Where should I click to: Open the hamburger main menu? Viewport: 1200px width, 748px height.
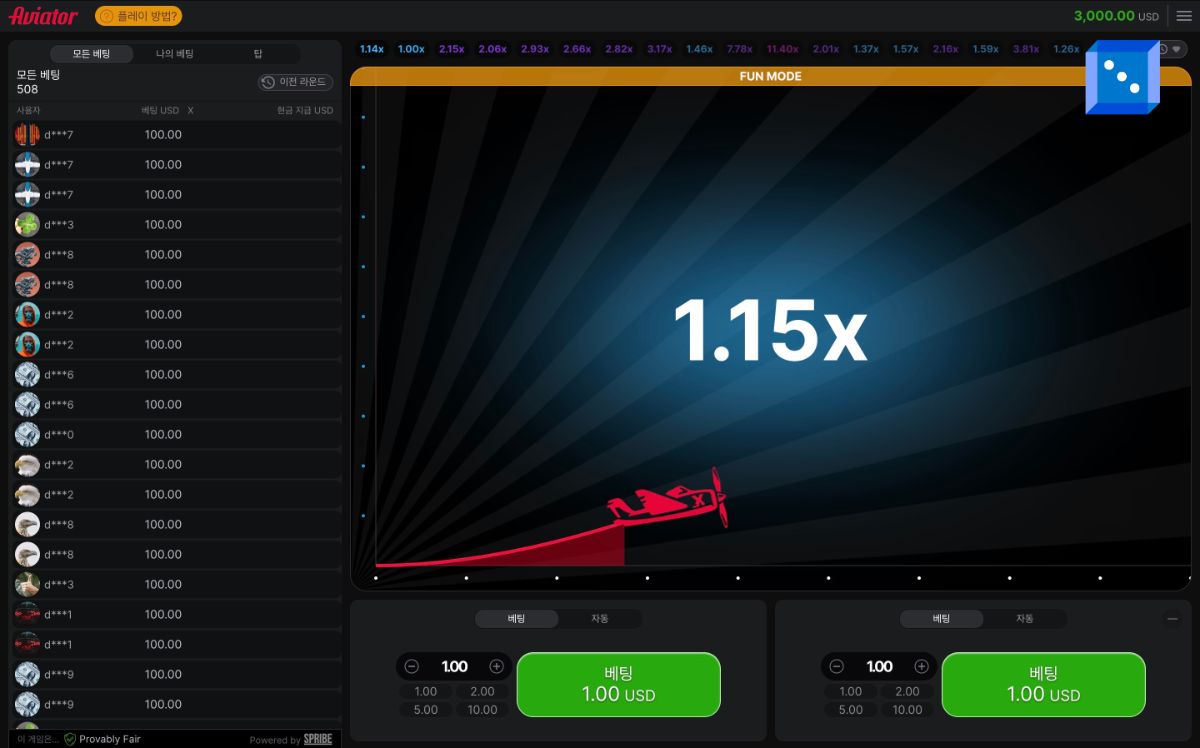click(x=1184, y=16)
